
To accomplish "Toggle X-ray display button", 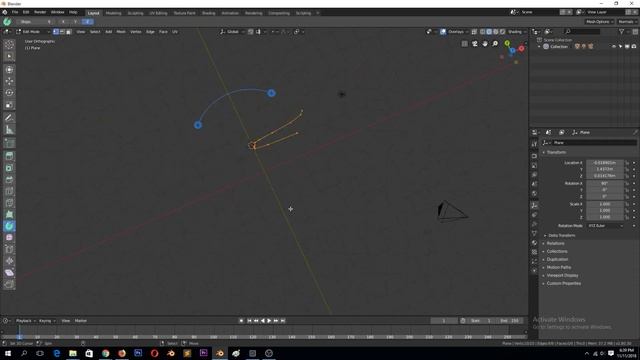I will pos(474,31).
